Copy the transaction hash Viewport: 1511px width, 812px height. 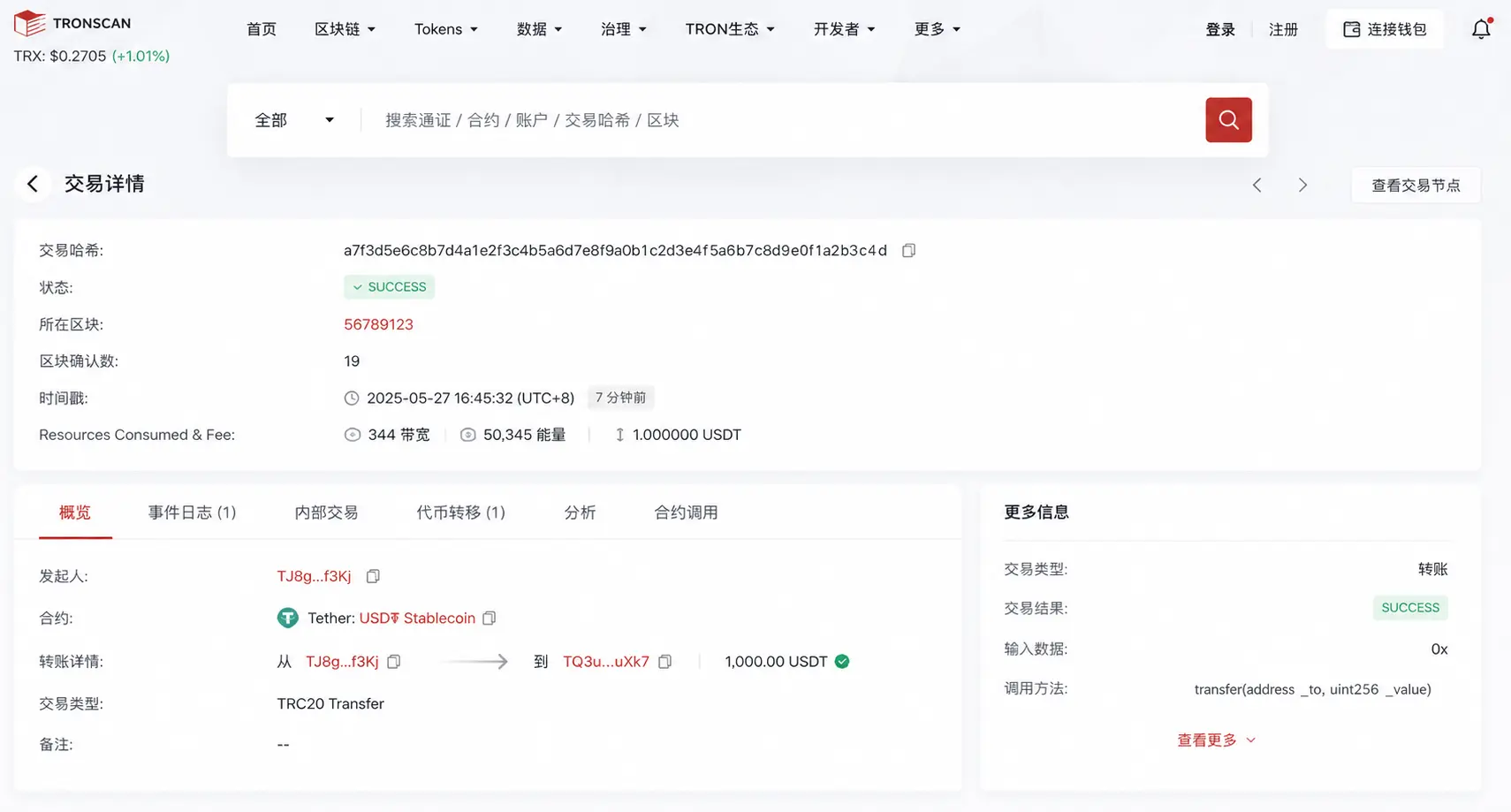pos(908,251)
